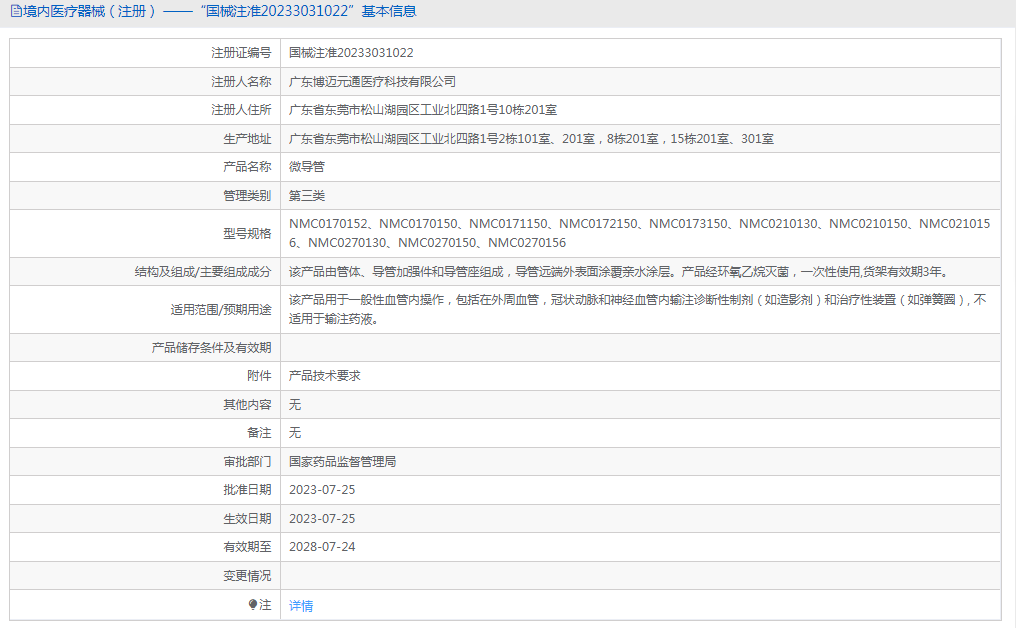
Task: Select effective date 2023-07-25 in 生效日期 row
Action: pos(322,519)
